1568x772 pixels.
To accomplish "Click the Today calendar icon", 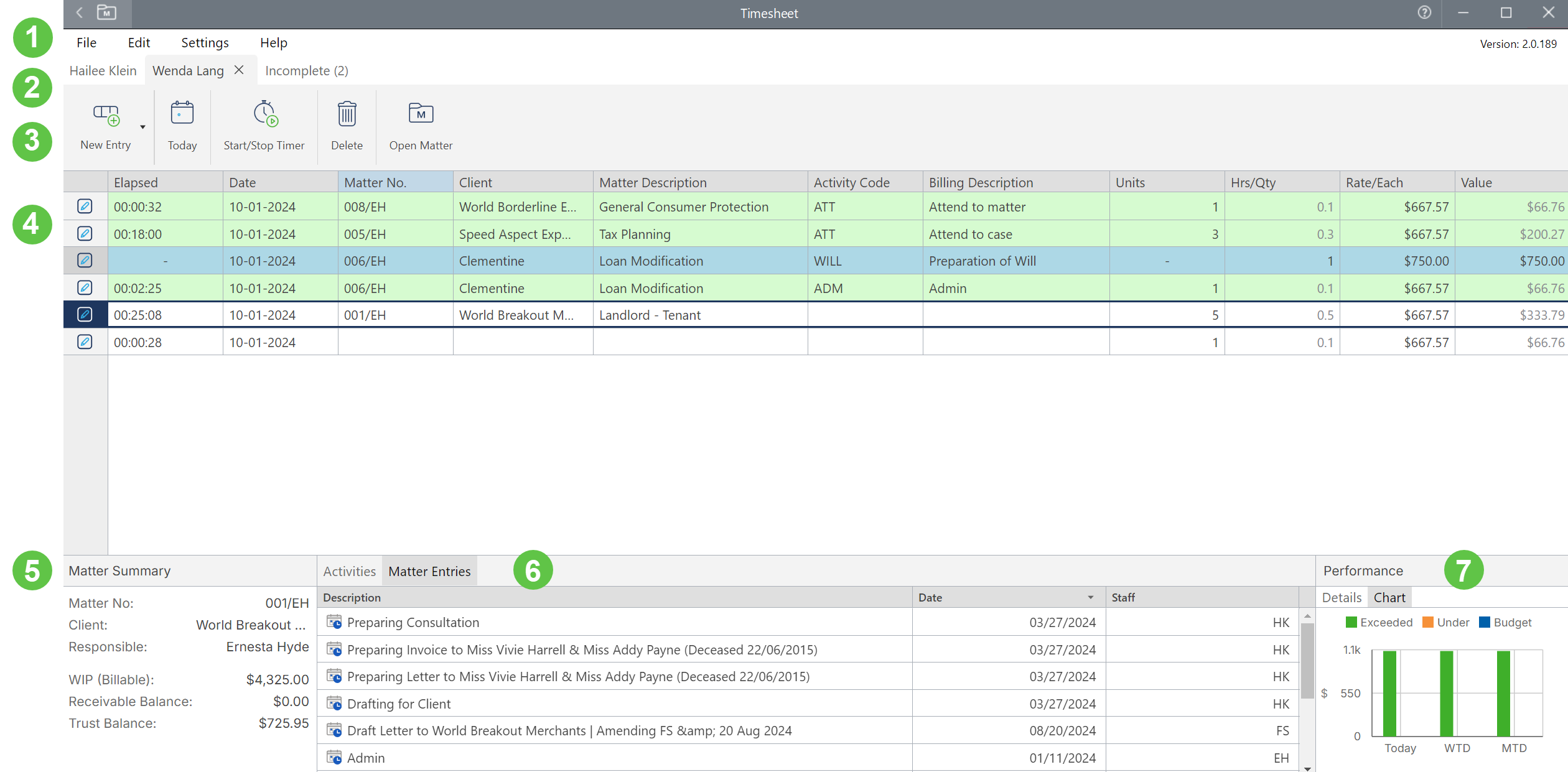I will (x=182, y=114).
